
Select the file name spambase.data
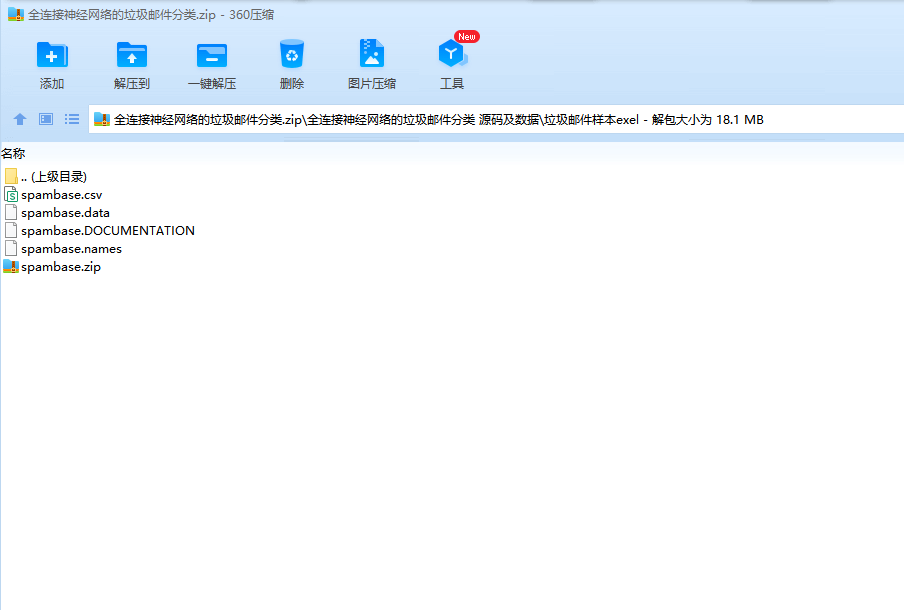(x=65, y=213)
